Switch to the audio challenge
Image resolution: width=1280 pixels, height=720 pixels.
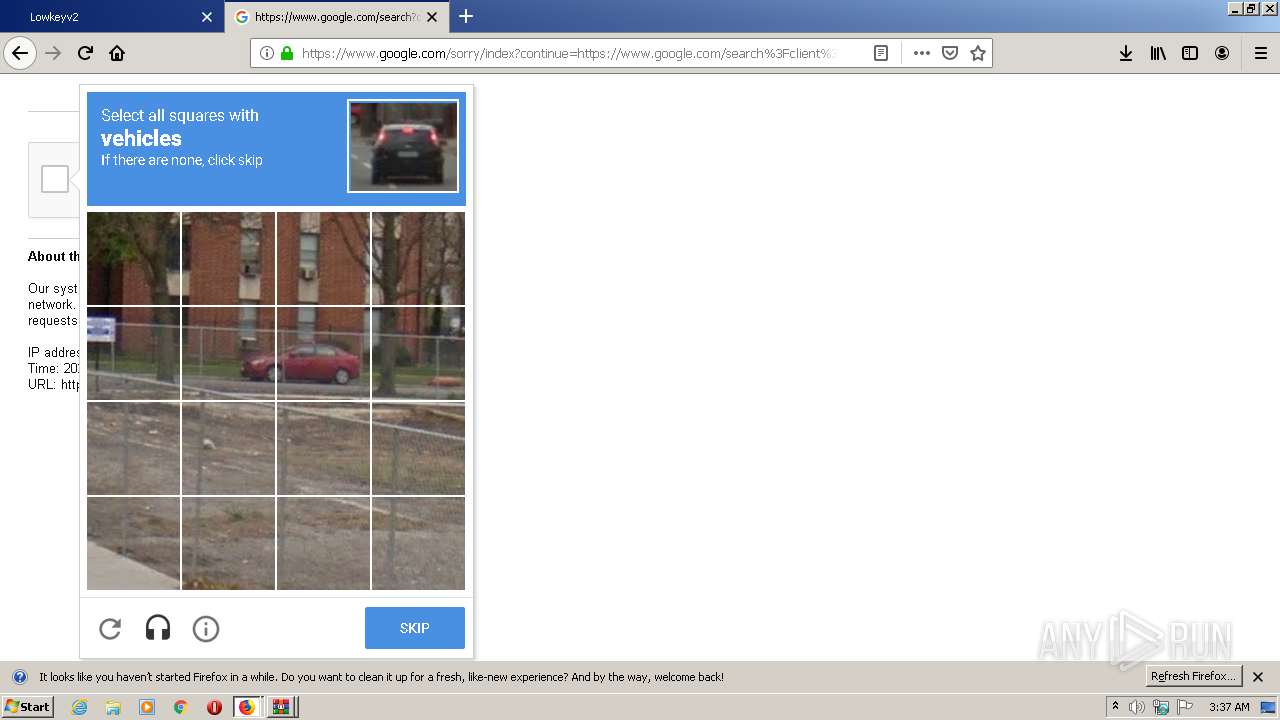(x=158, y=628)
